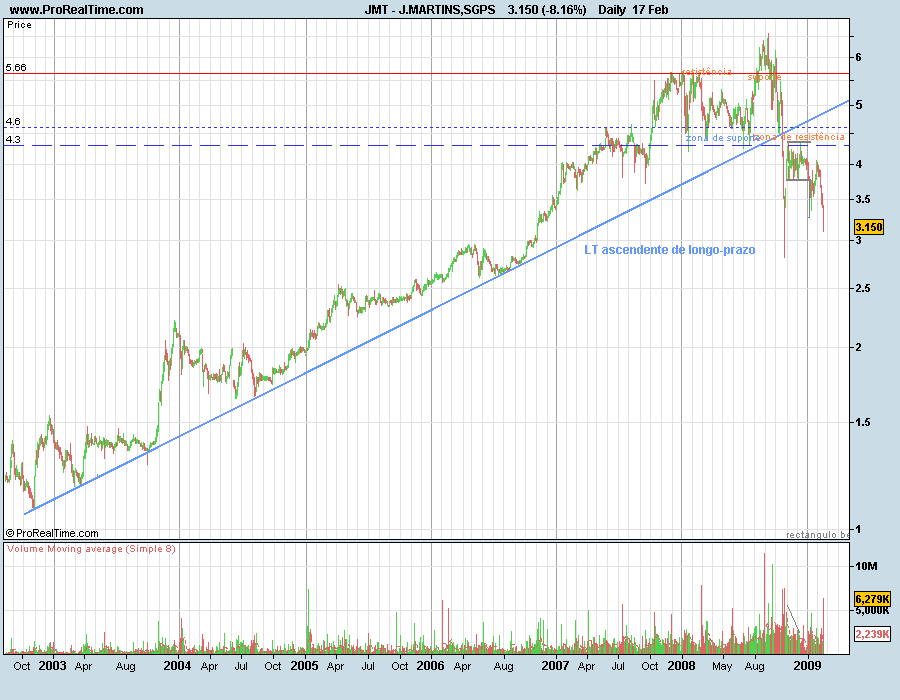Click the yellow 3.150 current price tag
The image size is (900, 700).
(869, 227)
